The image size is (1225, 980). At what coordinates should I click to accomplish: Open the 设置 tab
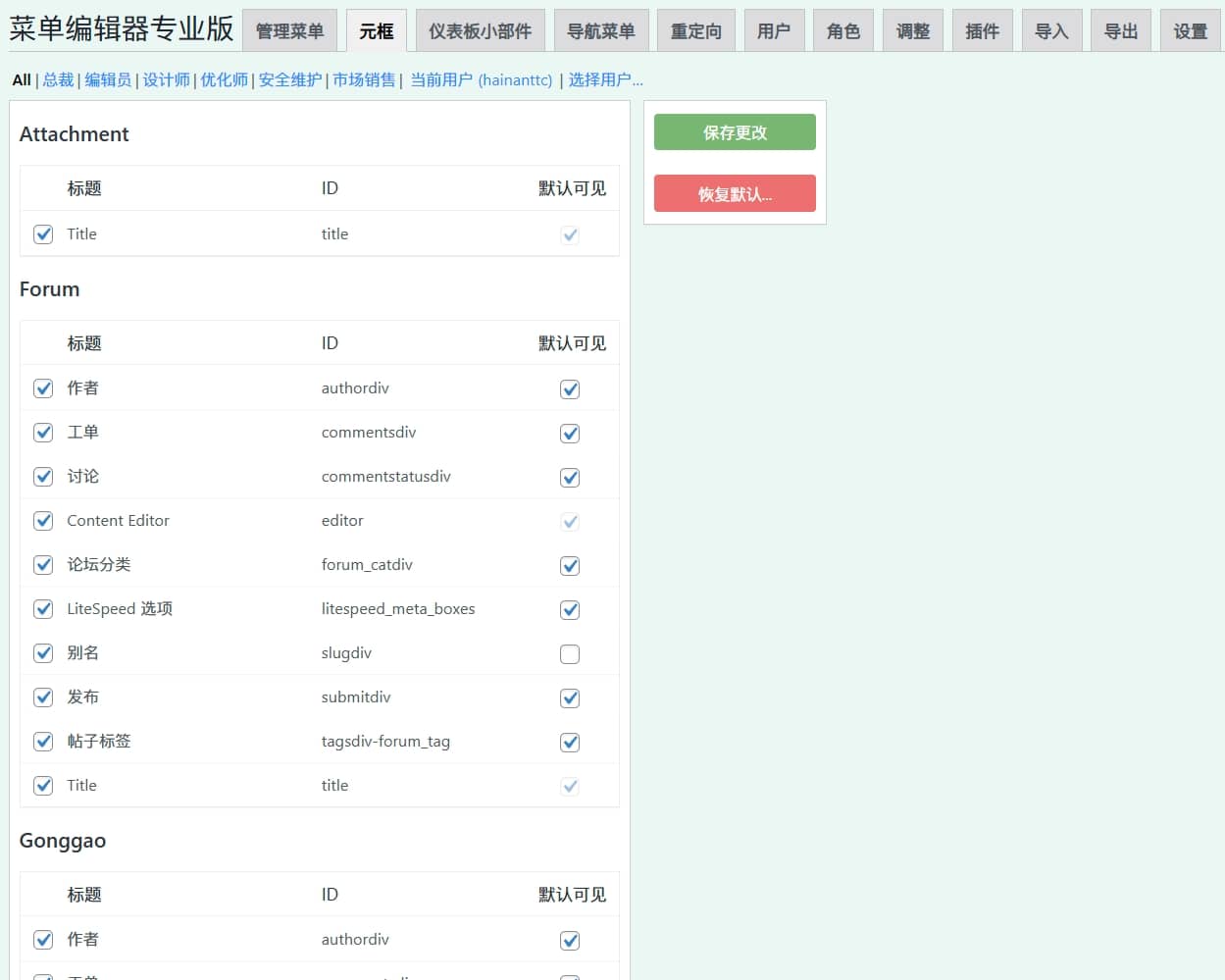tap(1190, 31)
